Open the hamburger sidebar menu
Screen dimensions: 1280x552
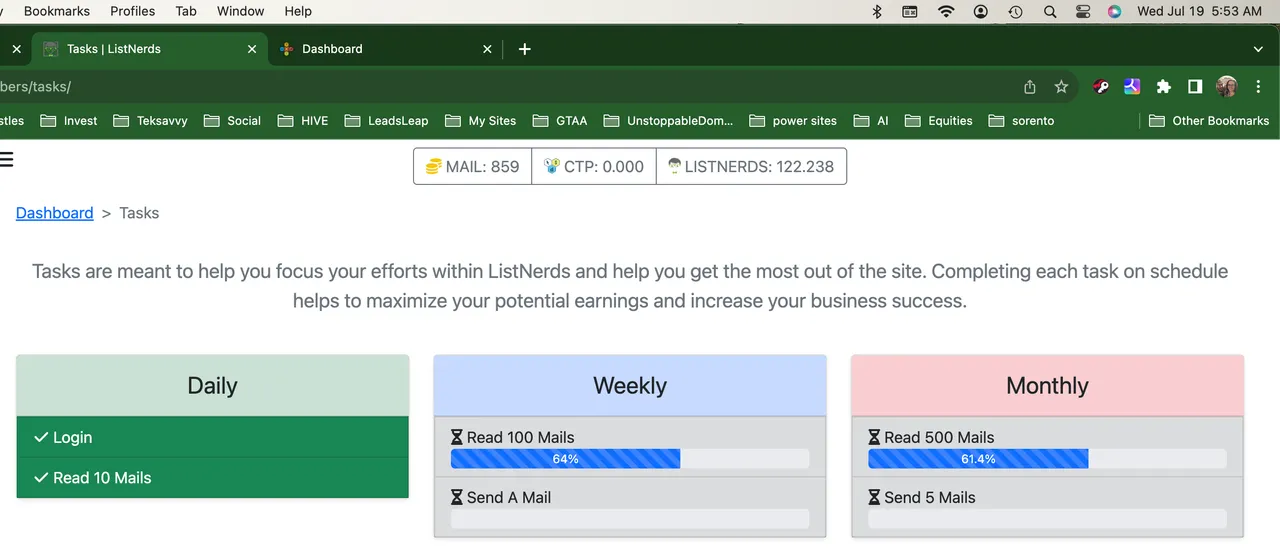tap(5, 158)
